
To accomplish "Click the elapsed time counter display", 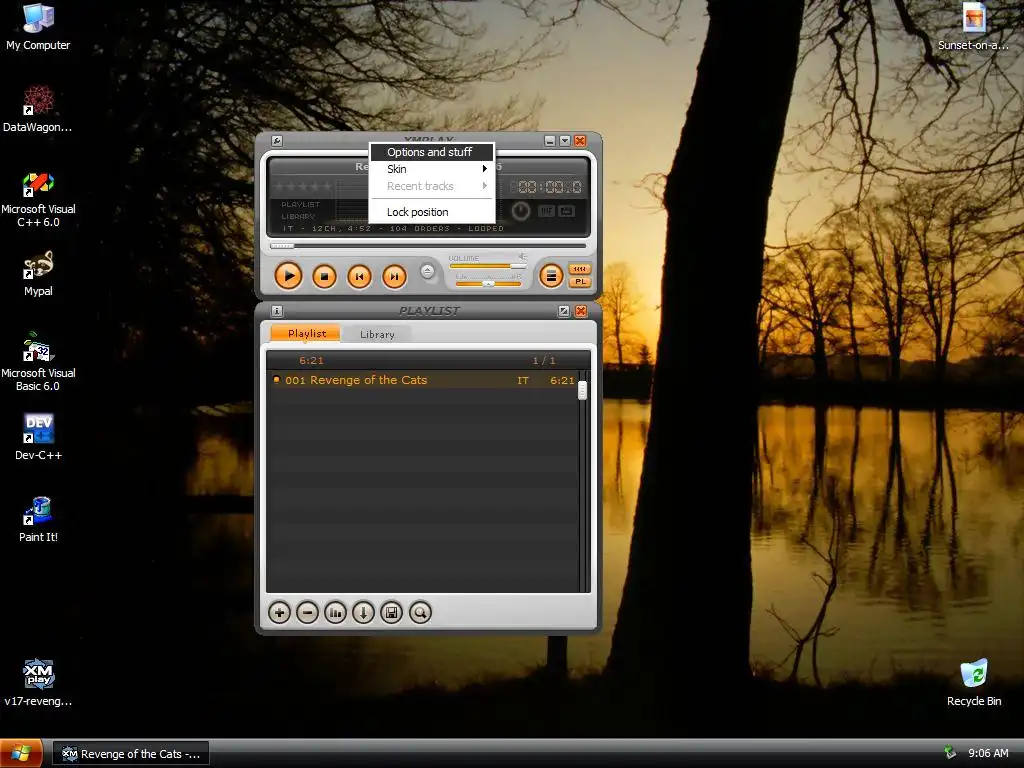I will [546, 187].
